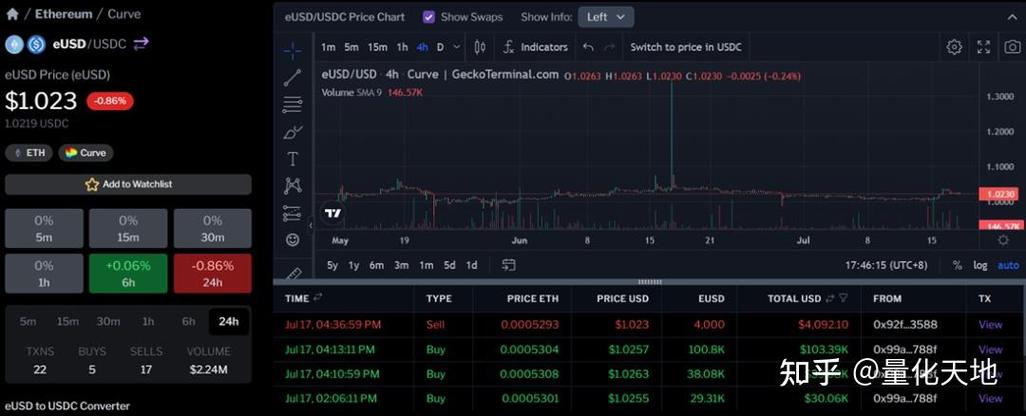The height and width of the screenshot is (416, 1026).
Task: Sort swaps by TIME column toggle
Action: click(318, 298)
